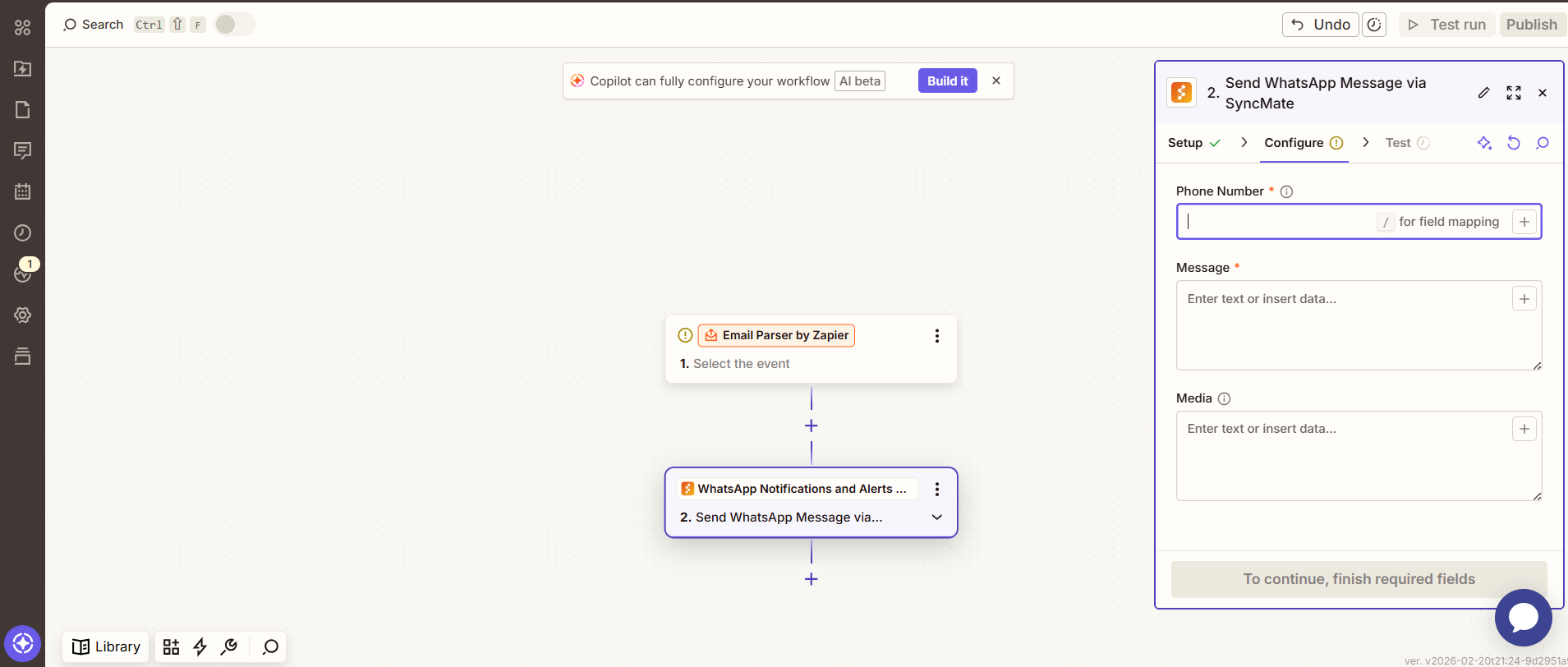Image resolution: width=1568 pixels, height=667 pixels.
Task: Click the pencil rename step icon
Action: 1483,93
